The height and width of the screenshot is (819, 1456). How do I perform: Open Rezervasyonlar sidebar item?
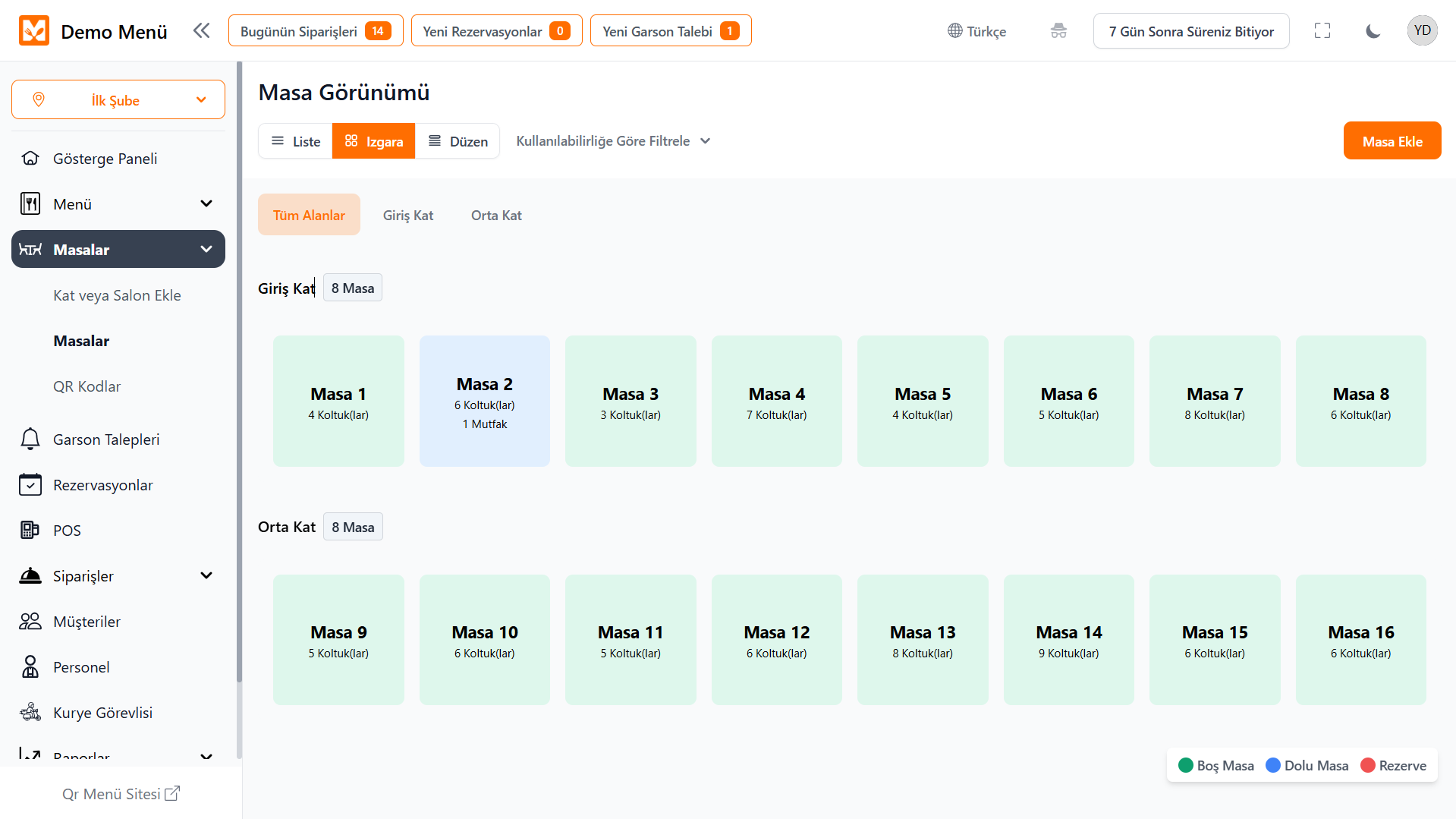click(x=118, y=485)
